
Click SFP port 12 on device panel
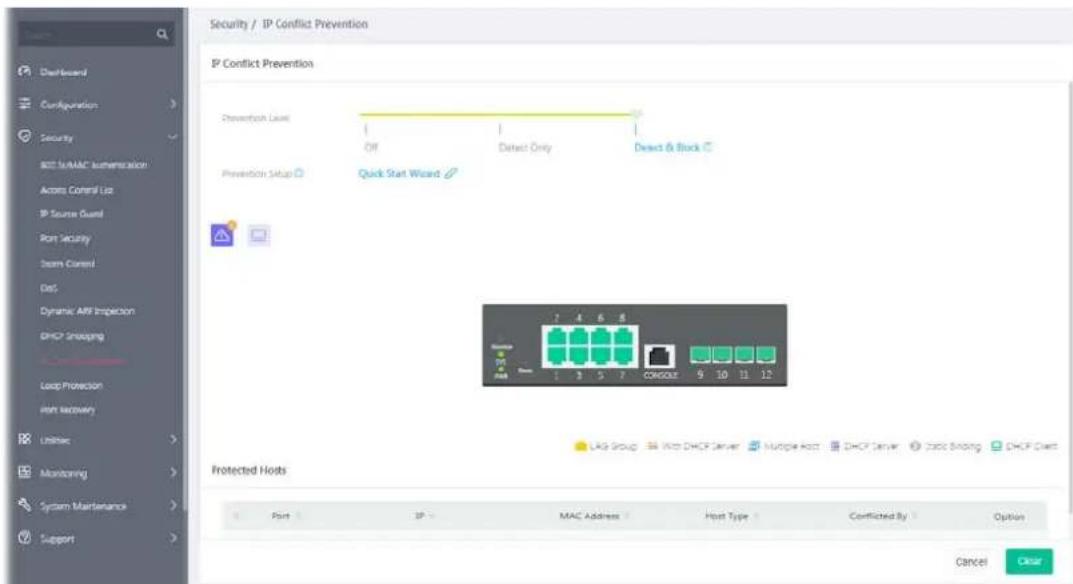[766, 354]
